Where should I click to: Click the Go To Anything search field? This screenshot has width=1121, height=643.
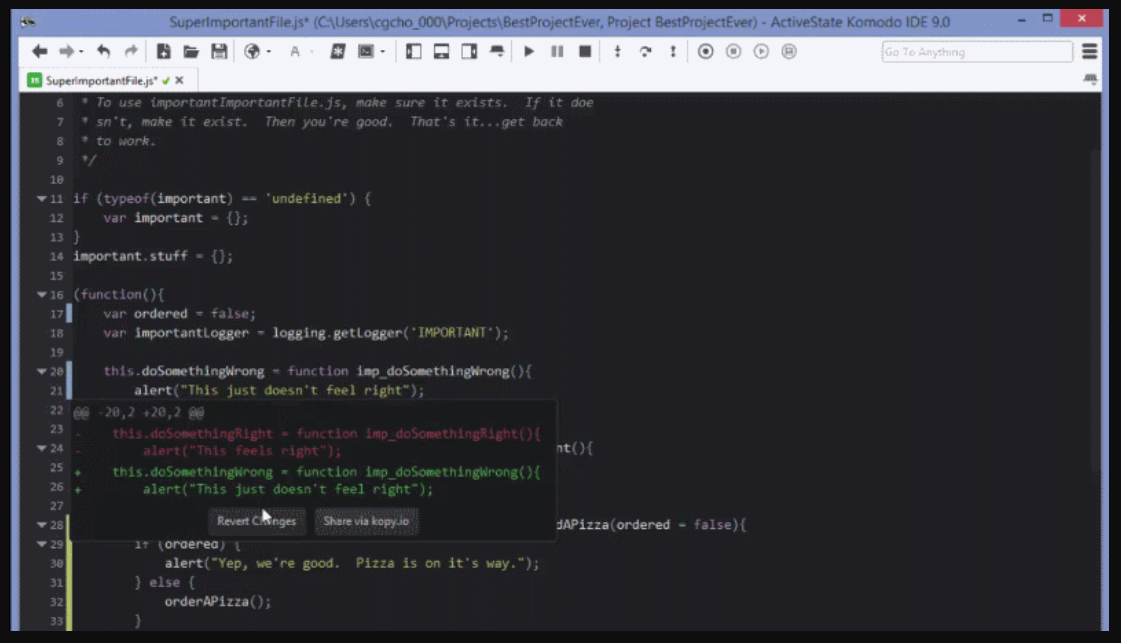pos(975,52)
